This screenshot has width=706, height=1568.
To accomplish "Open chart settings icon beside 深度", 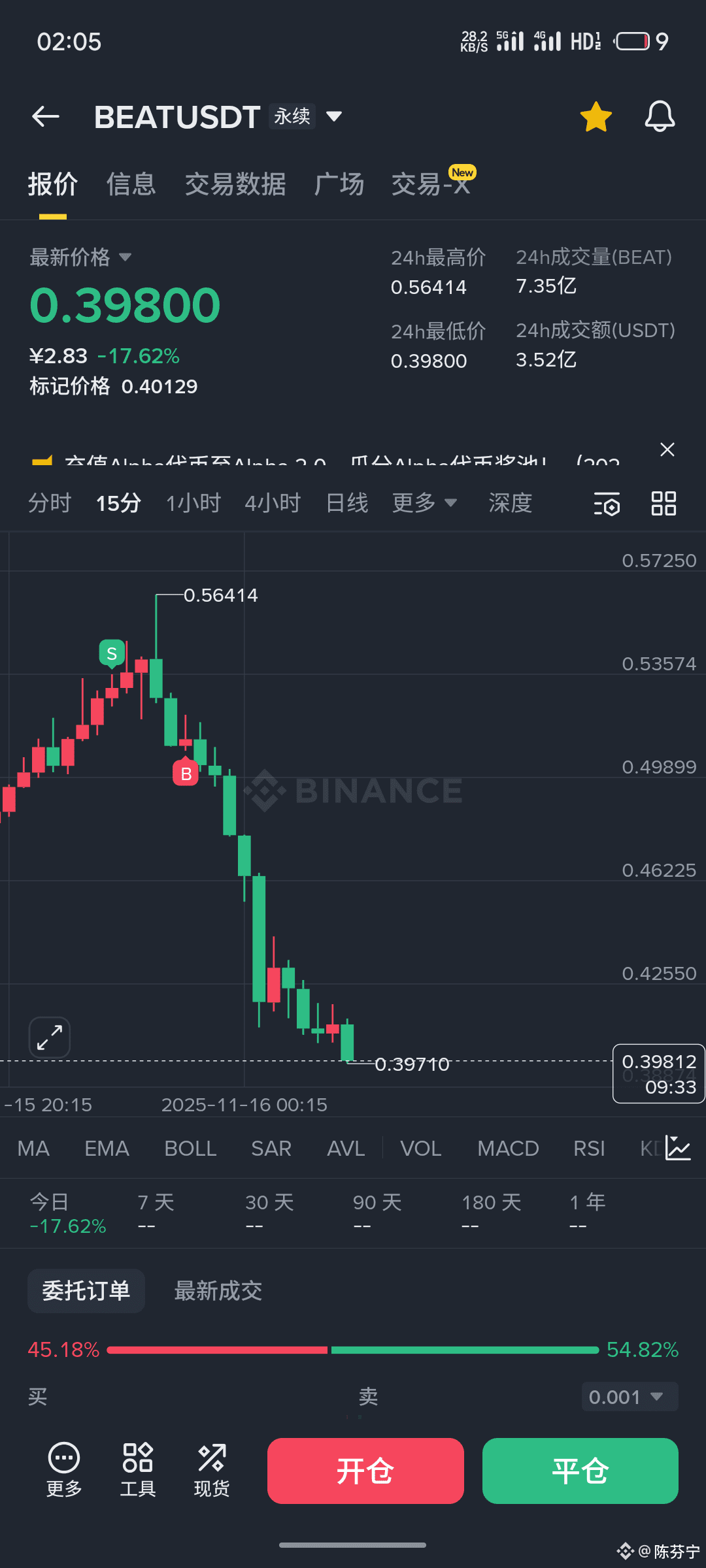I will point(607,504).
